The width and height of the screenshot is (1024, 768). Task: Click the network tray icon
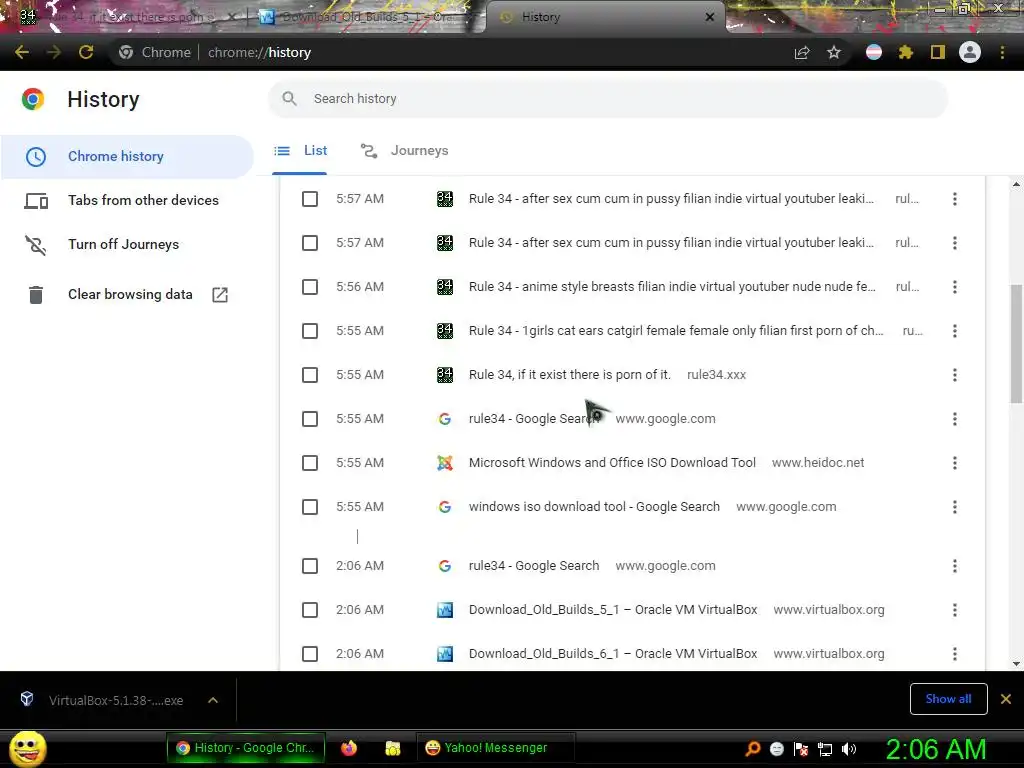tap(825, 749)
